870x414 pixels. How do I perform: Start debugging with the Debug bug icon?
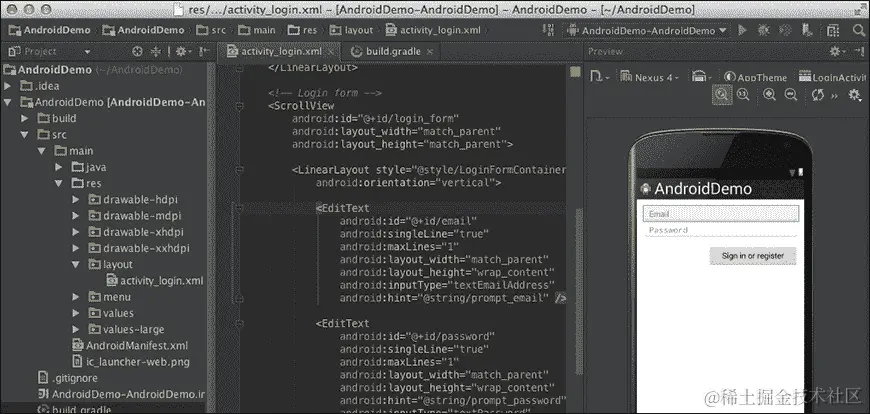(764, 31)
